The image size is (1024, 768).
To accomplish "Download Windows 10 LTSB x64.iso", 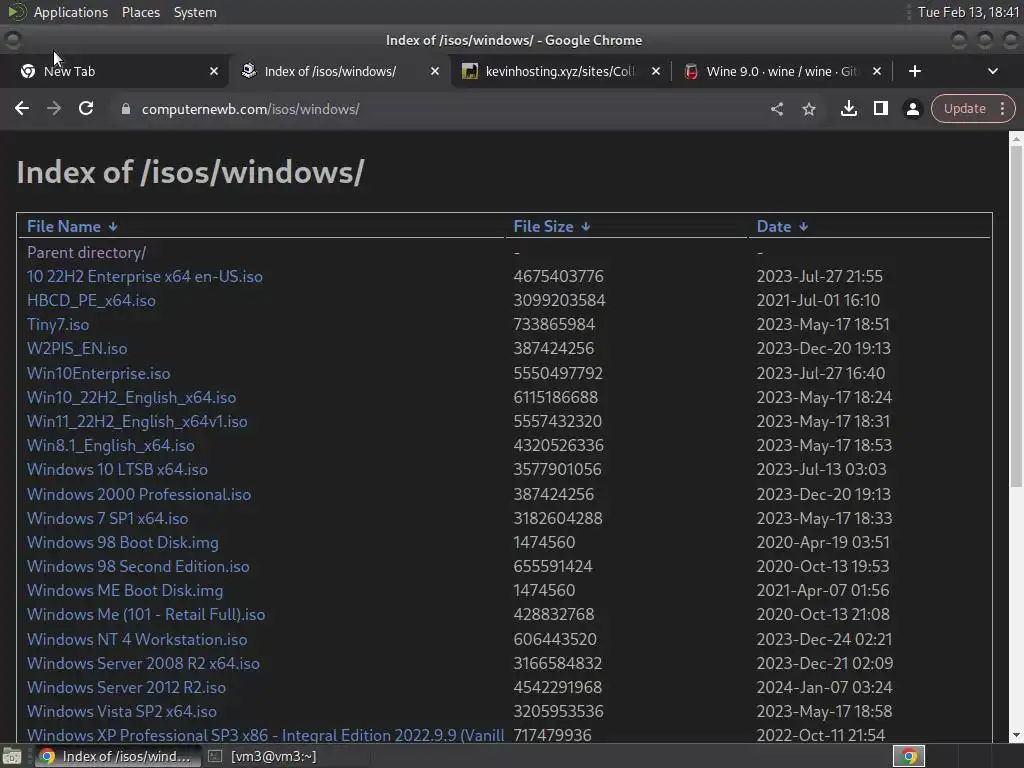I will tap(118, 469).
